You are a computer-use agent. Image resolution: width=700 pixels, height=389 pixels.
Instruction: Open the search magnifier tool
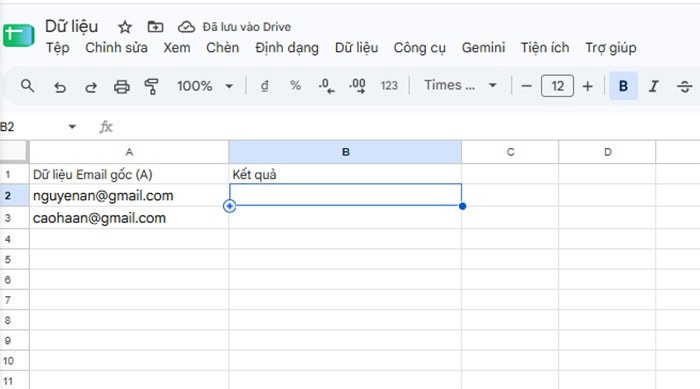[28, 86]
